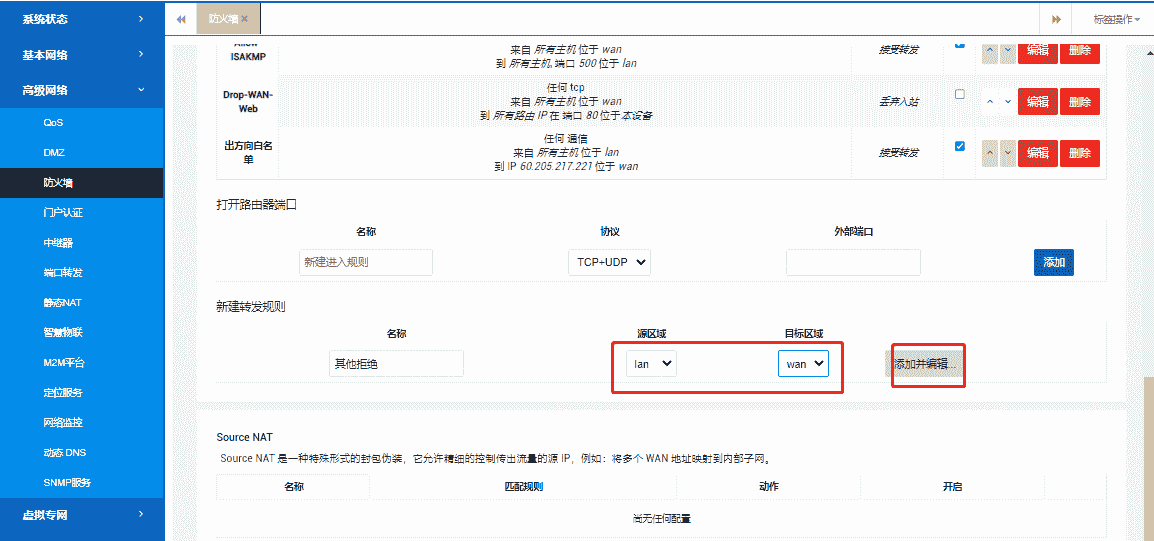
Task: Click the 新建转发规则 section title
Action: pos(251,306)
